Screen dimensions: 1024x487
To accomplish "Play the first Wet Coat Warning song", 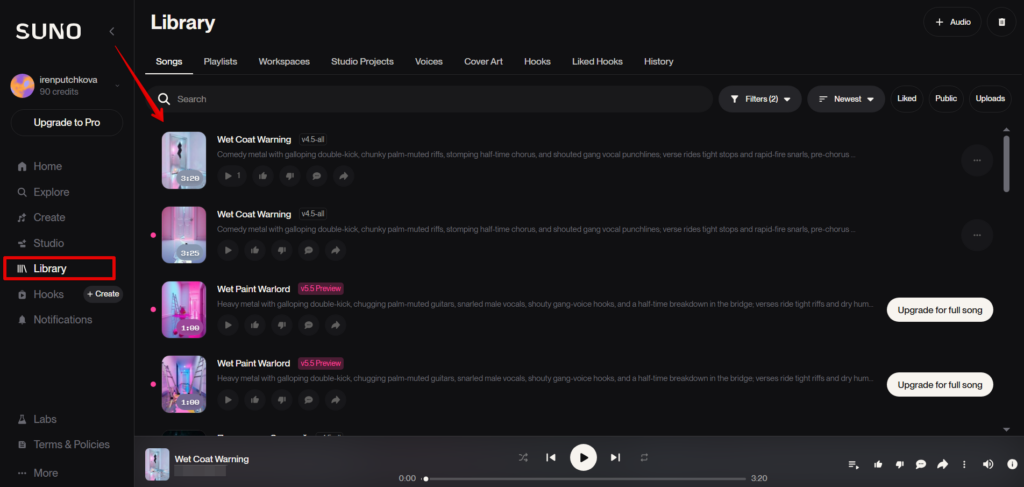I will pos(231,176).
